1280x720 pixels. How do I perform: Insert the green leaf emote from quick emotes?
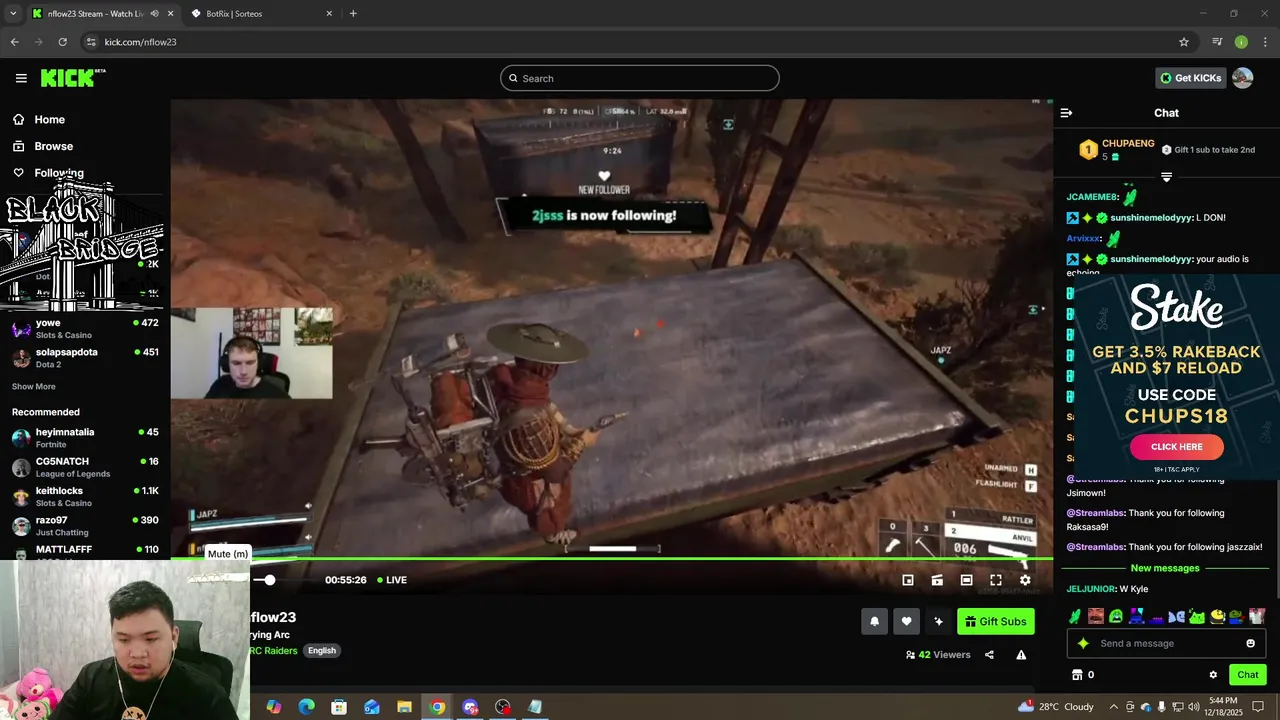point(1075,616)
